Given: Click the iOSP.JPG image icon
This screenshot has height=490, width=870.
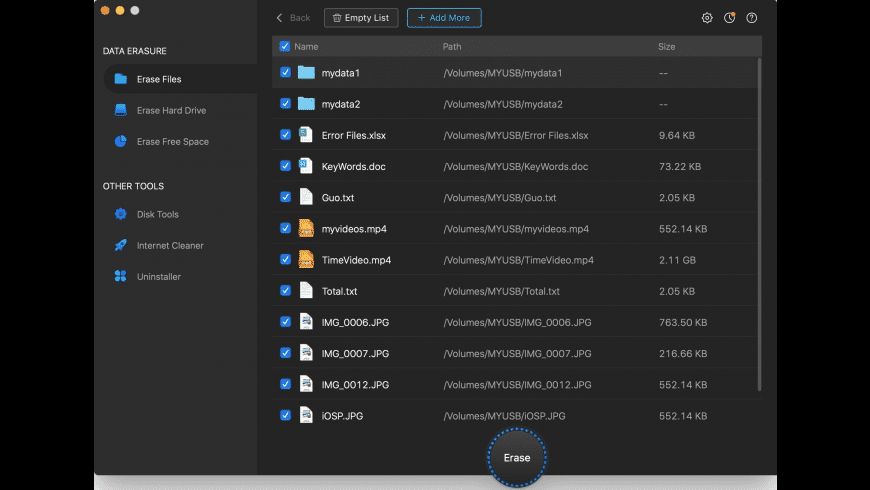Looking at the screenshot, I should point(306,415).
